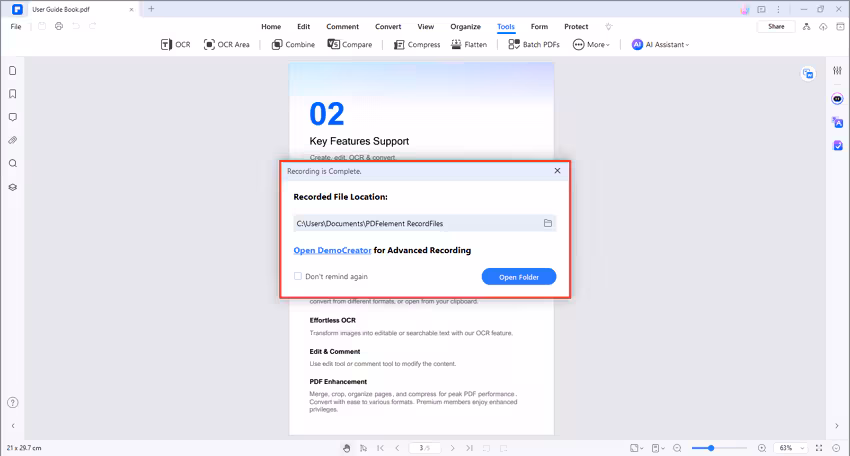
Task: Open the Protect tab
Action: point(576,26)
